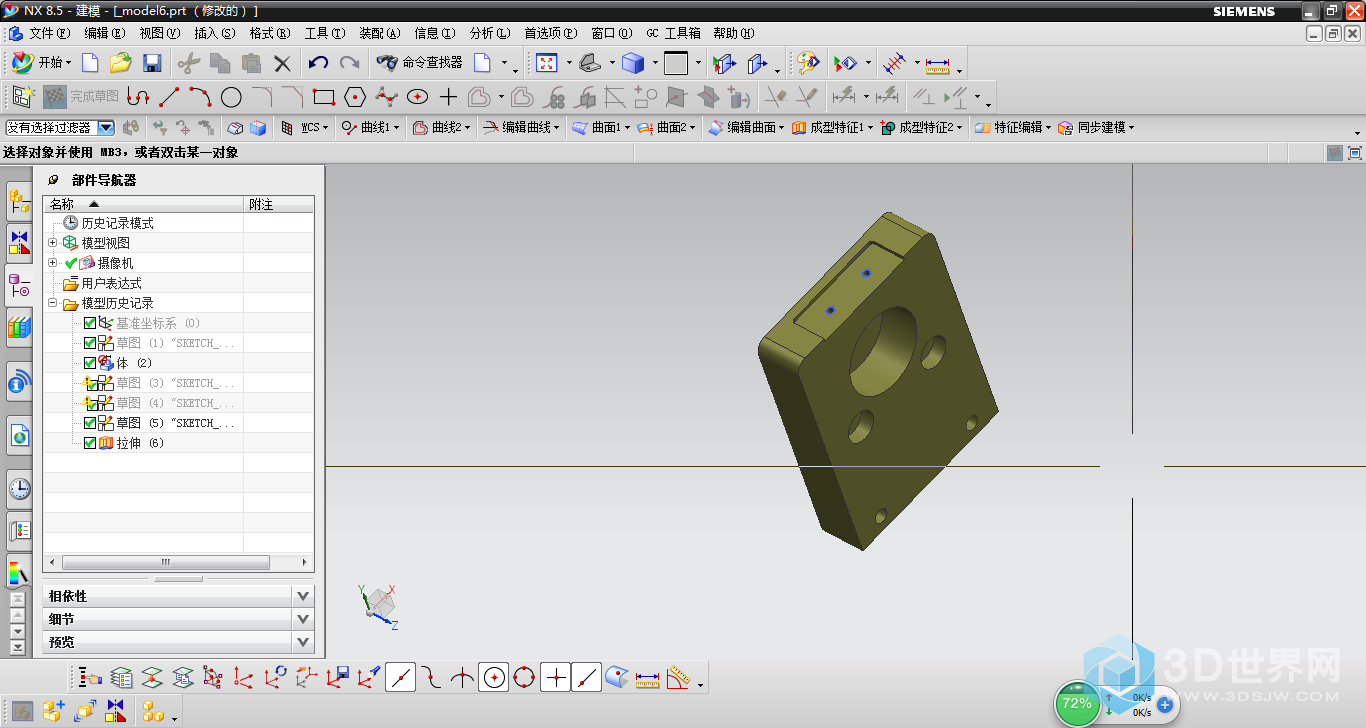Expand the 模型视图 tree node
This screenshot has width=1366, height=728.
click(x=53, y=243)
